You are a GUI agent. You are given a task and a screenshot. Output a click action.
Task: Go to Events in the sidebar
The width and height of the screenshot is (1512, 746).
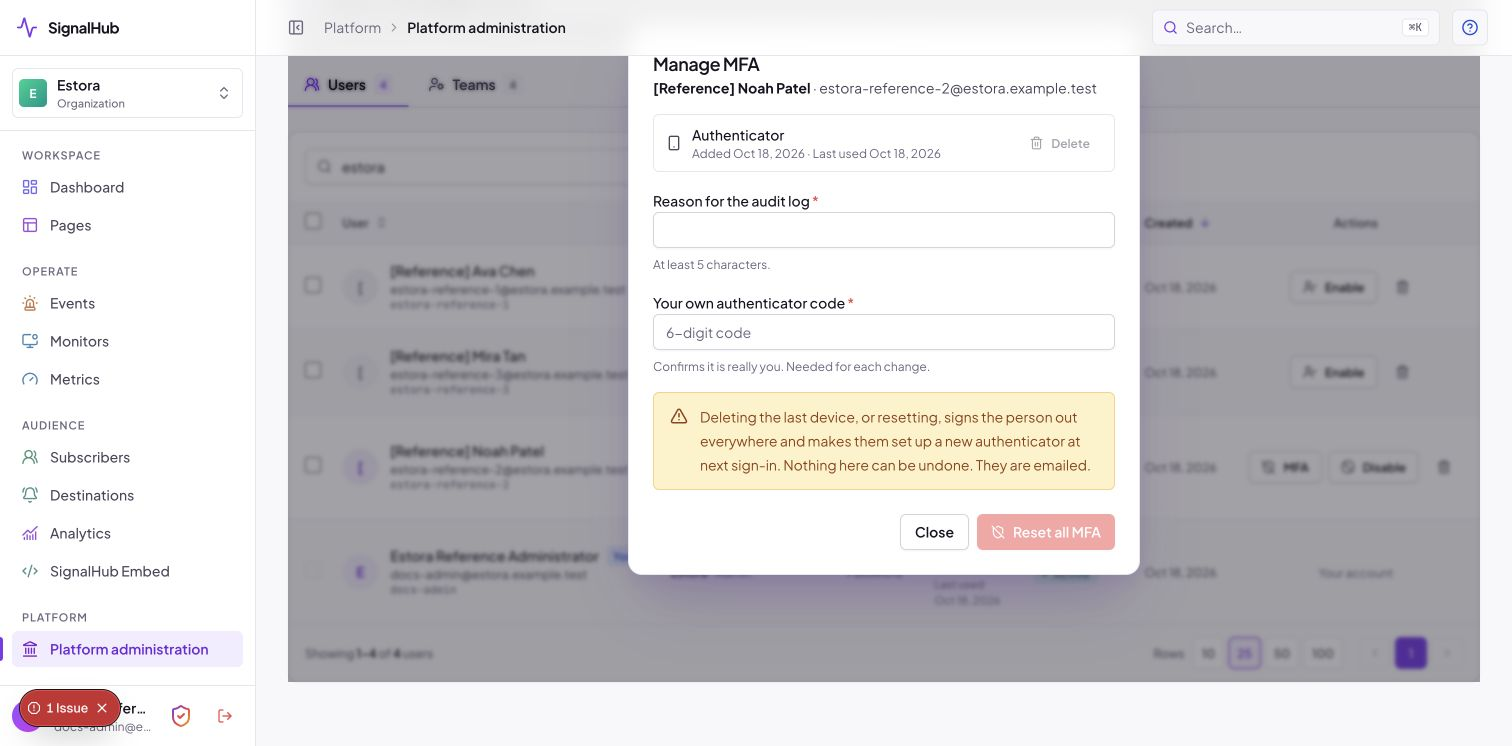127,303
